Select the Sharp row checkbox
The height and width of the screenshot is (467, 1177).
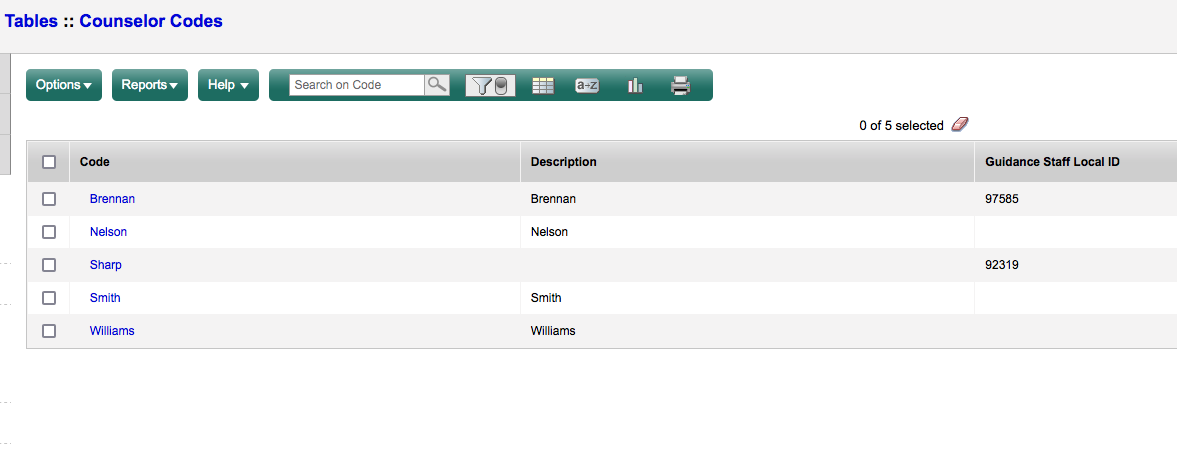pos(49,265)
